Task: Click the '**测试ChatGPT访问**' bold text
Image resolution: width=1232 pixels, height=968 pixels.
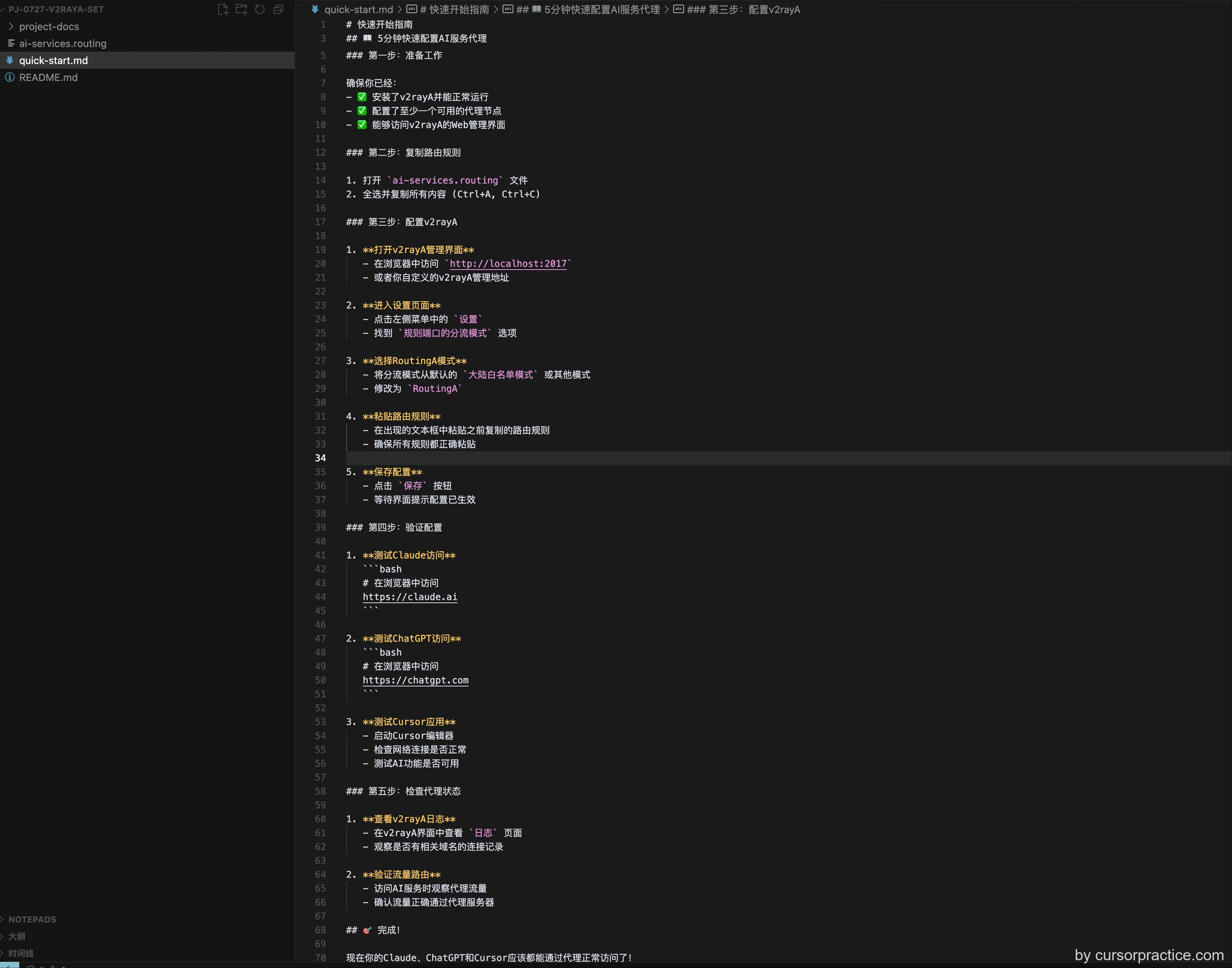Action: coord(412,638)
